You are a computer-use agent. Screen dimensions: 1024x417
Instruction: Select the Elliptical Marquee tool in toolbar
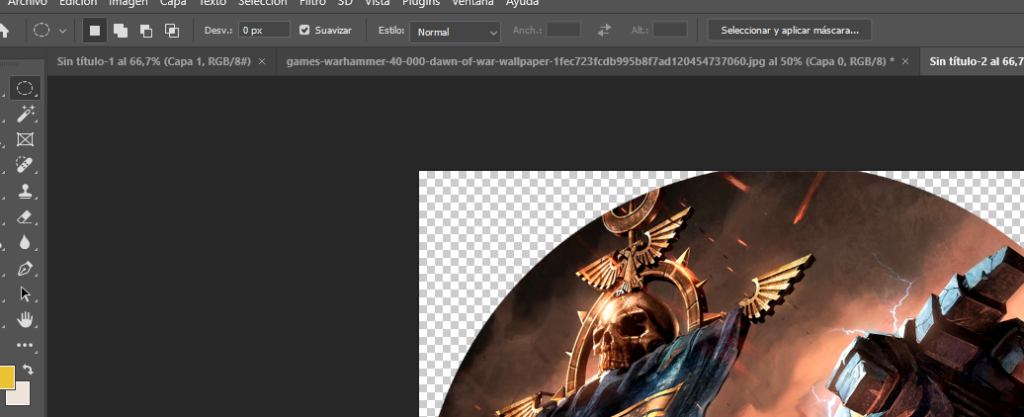(26, 89)
